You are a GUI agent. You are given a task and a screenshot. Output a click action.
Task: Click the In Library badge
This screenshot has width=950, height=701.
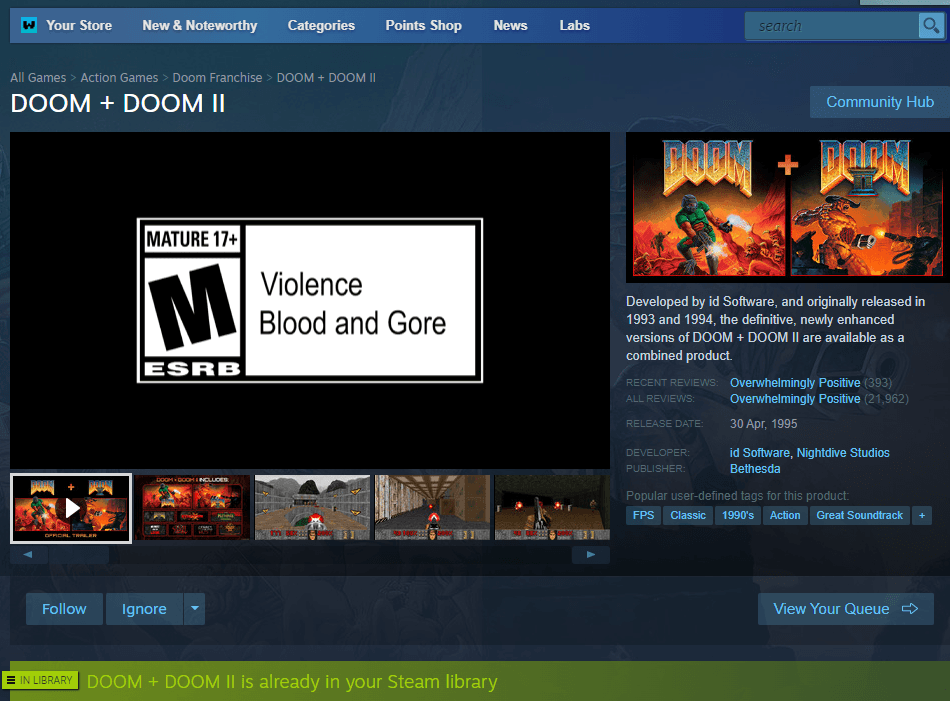40,680
